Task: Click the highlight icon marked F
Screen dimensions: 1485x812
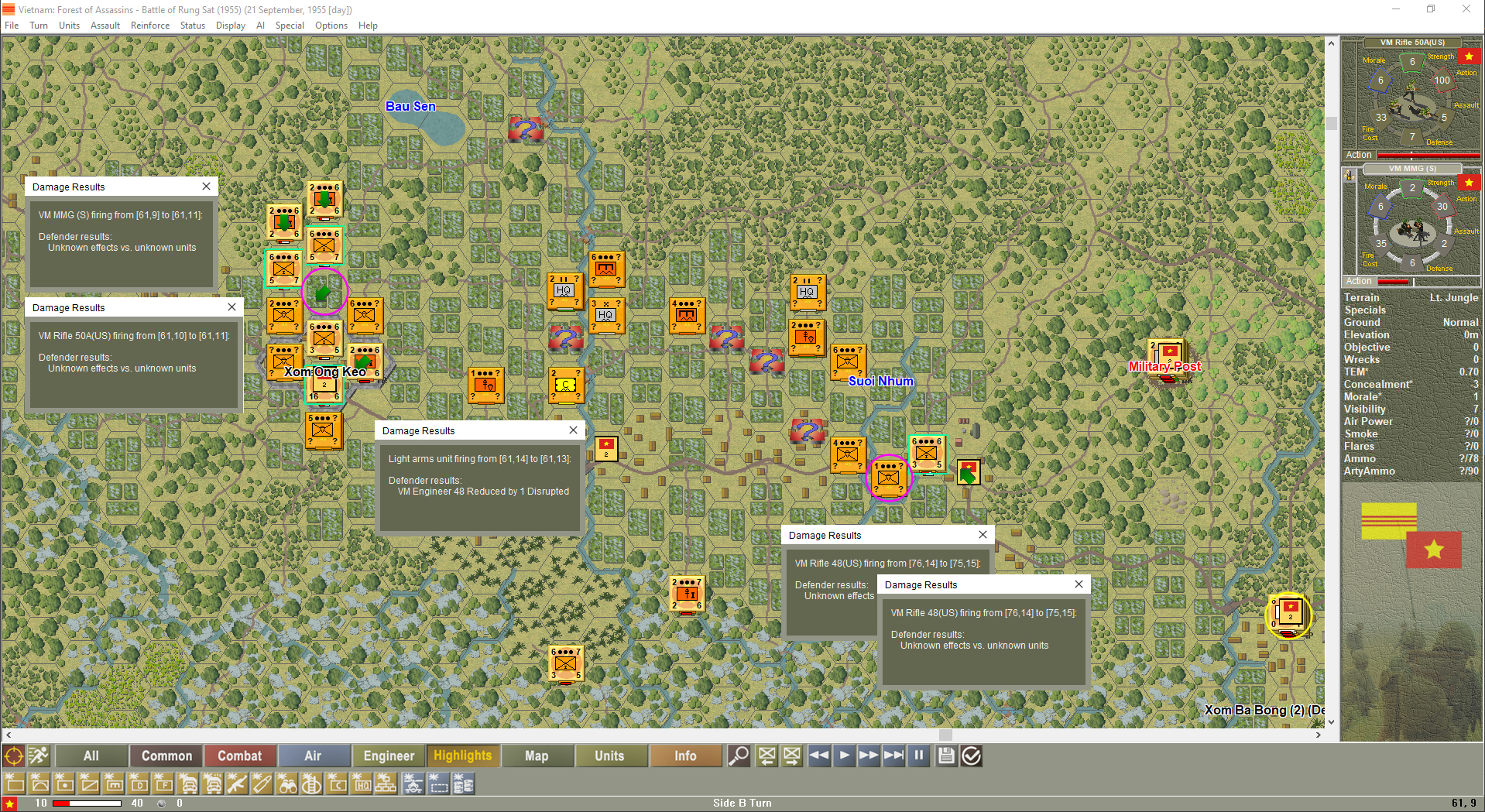Action: click(163, 783)
